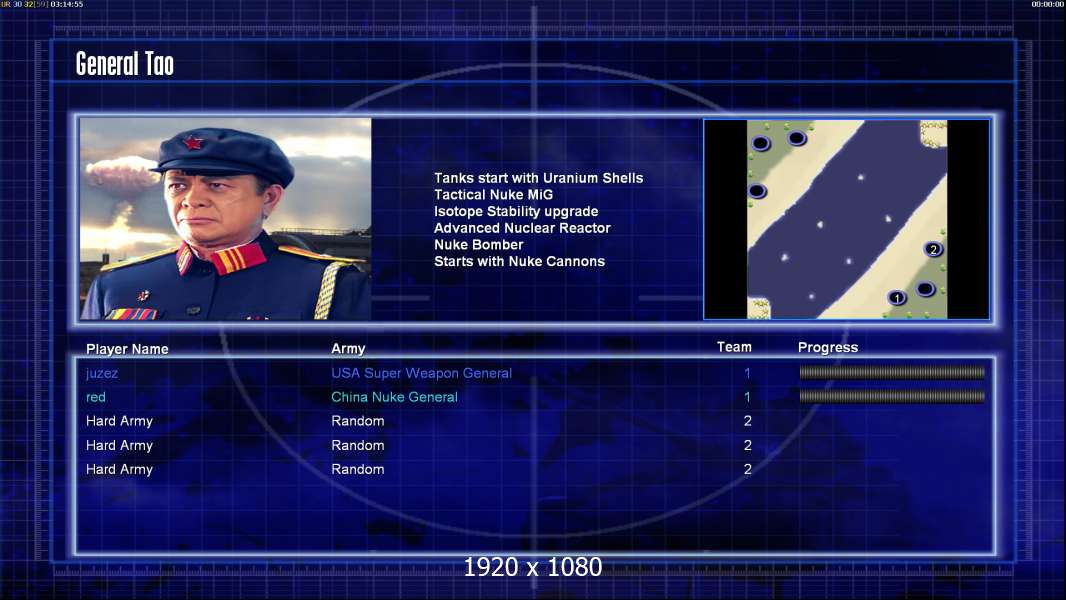Click the map preview thumbnail

[x=846, y=219]
